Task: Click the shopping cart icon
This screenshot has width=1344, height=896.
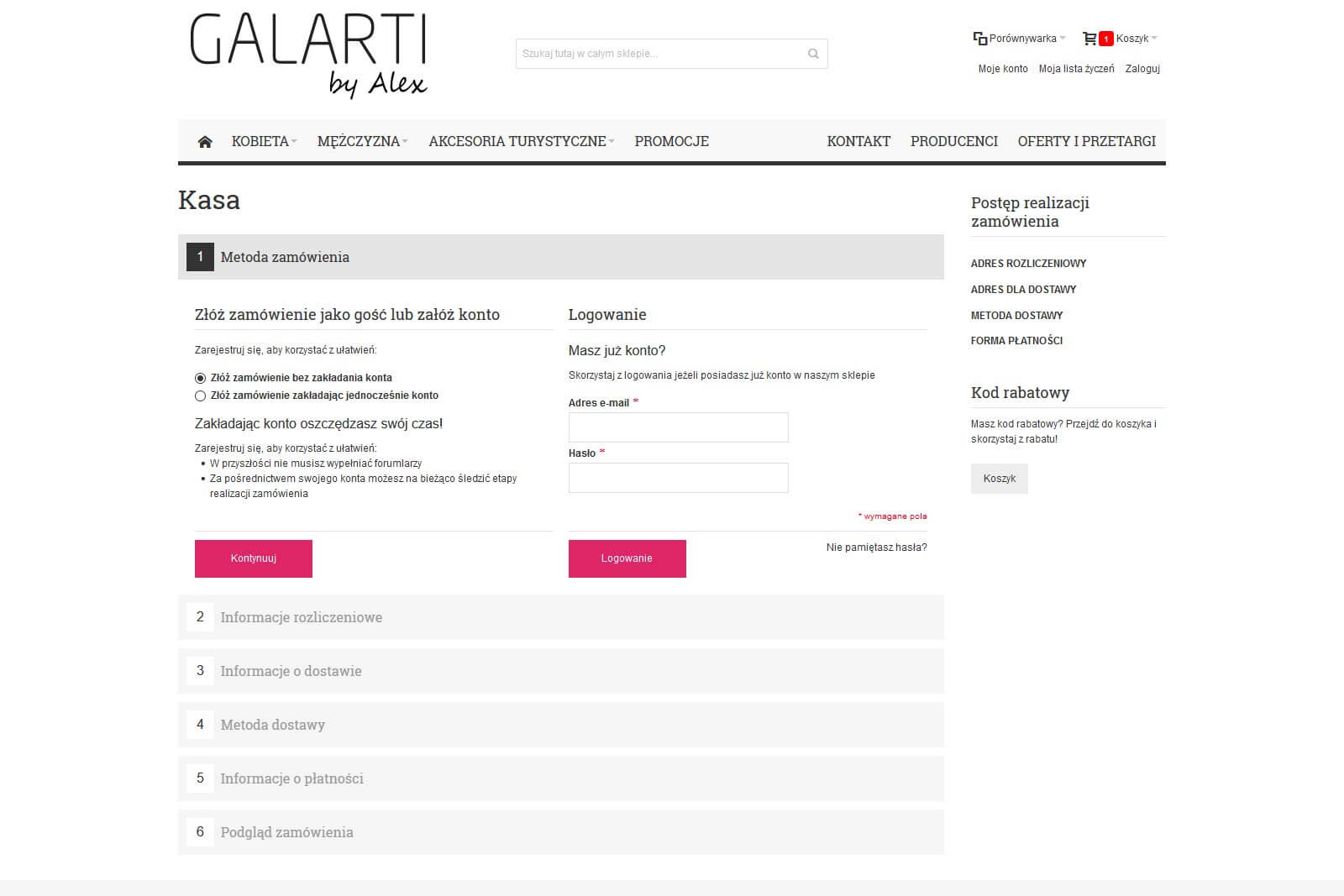Action: tap(1089, 39)
